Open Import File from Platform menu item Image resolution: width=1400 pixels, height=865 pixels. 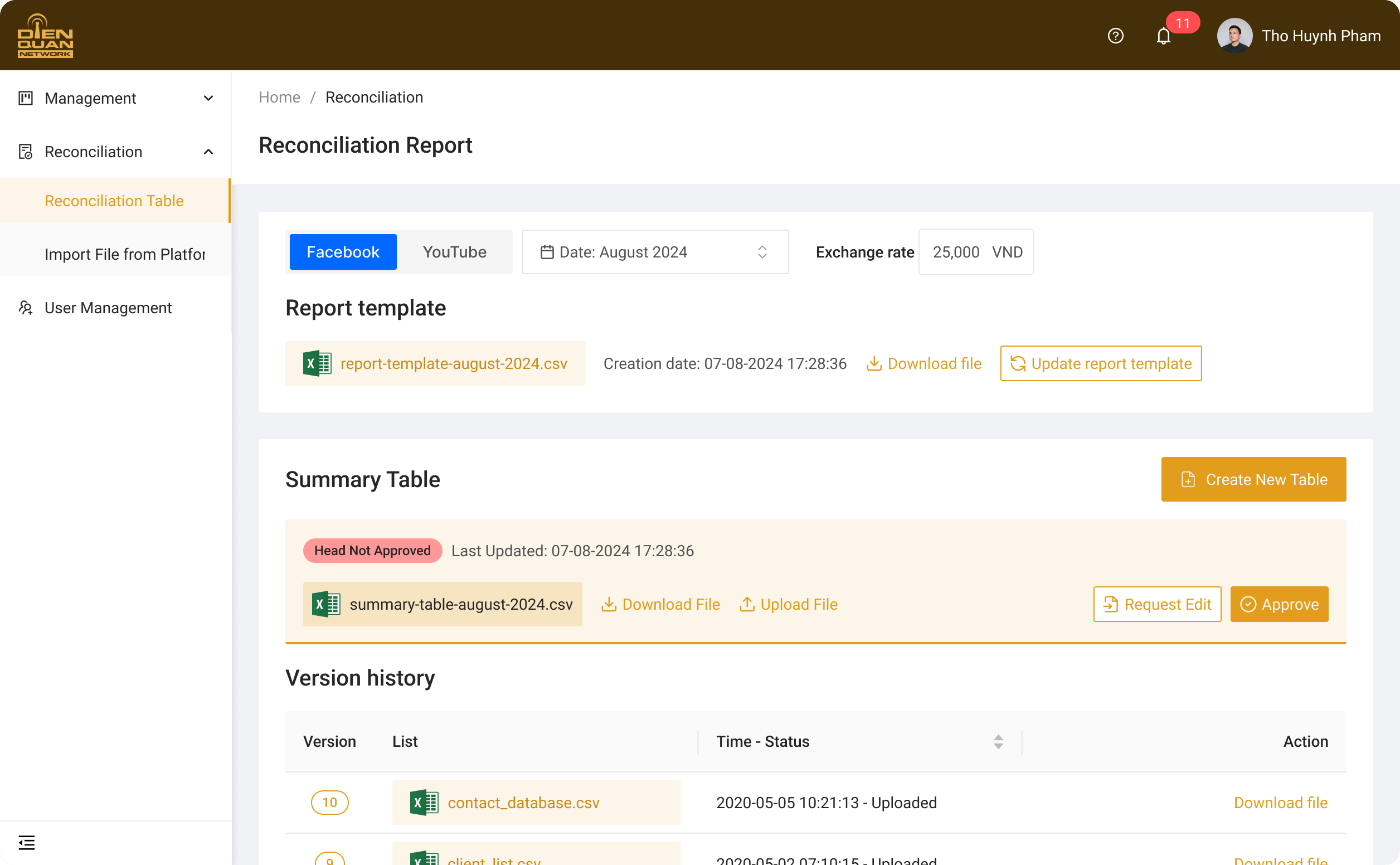(125, 254)
